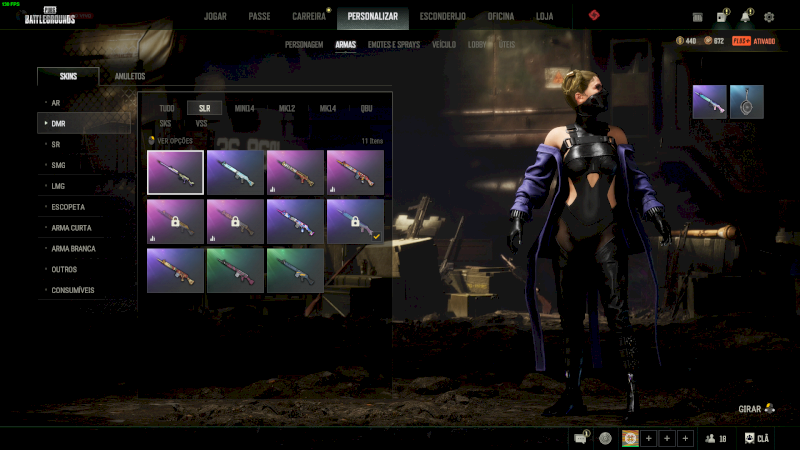The width and height of the screenshot is (800, 450).
Task: Open the ESCONDERIJO menu
Action: tap(442, 16)
